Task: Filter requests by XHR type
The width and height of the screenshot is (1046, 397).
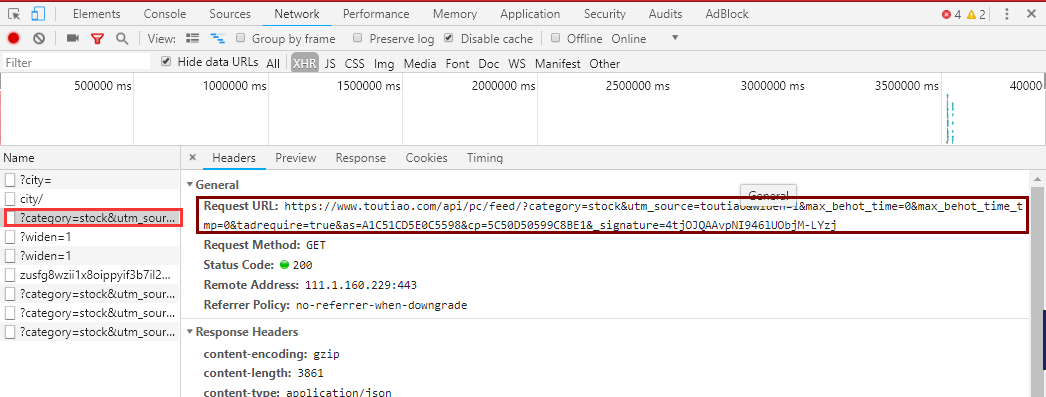Action: point(305,63)
